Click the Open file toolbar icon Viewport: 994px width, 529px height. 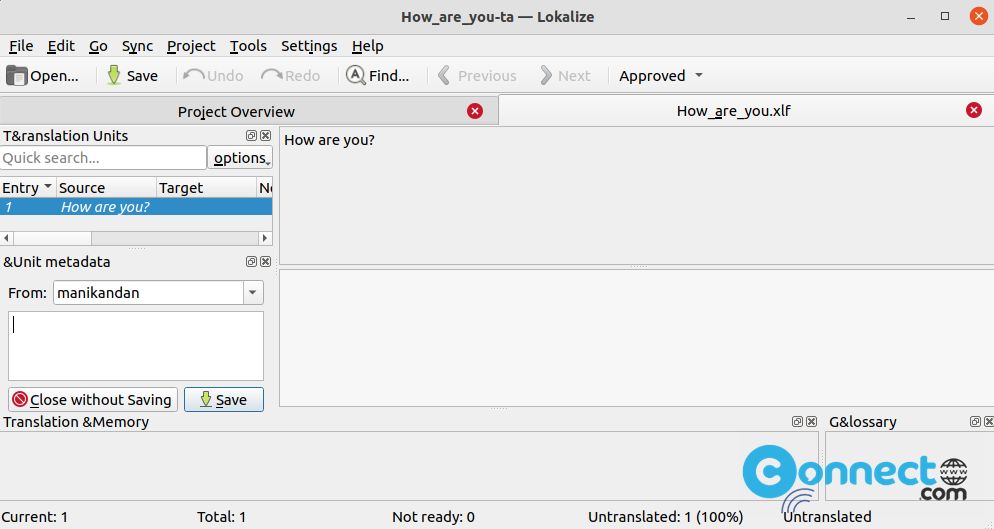point(16,75)
